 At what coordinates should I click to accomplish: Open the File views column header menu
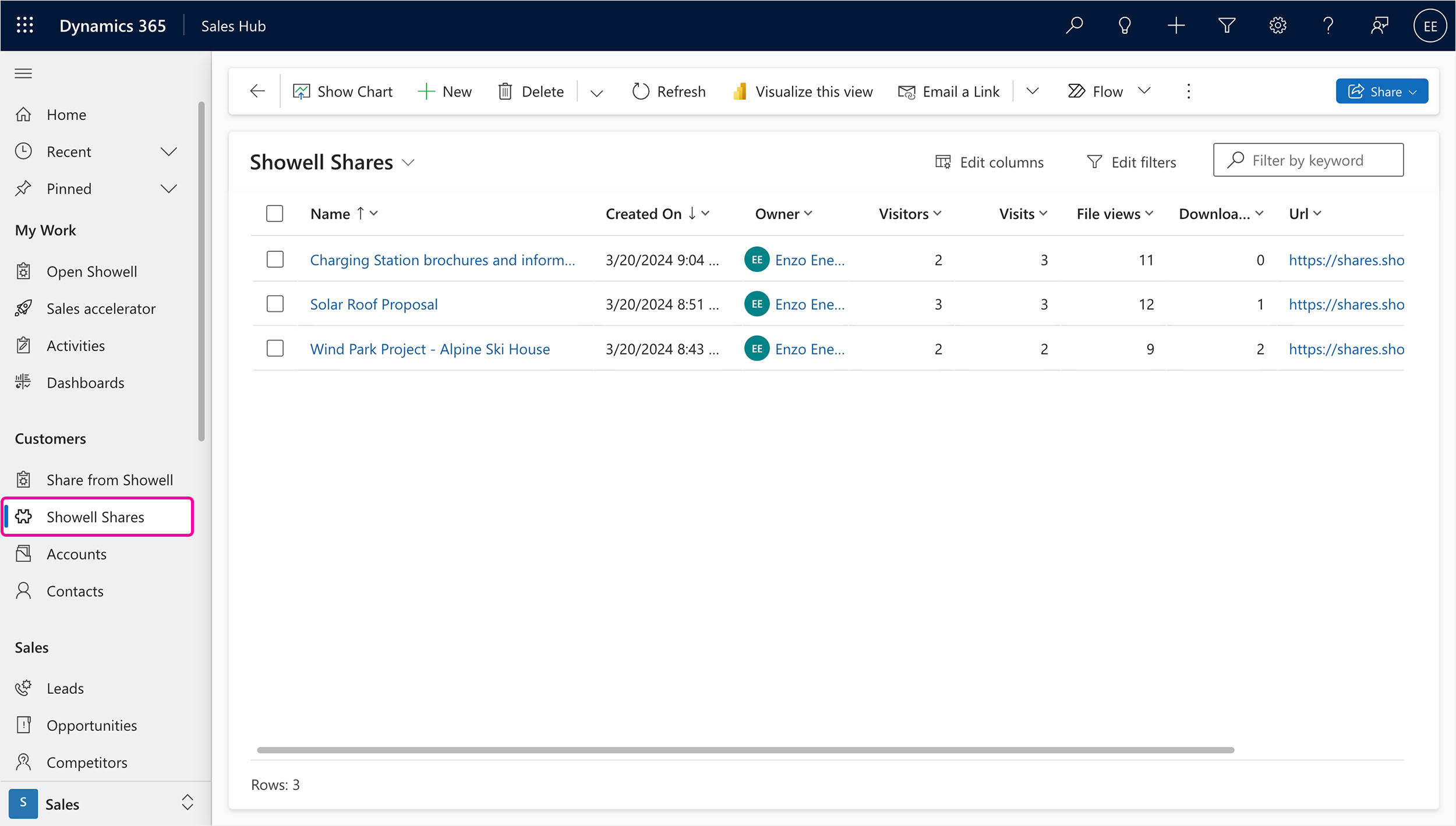[x=1115, y=214]
